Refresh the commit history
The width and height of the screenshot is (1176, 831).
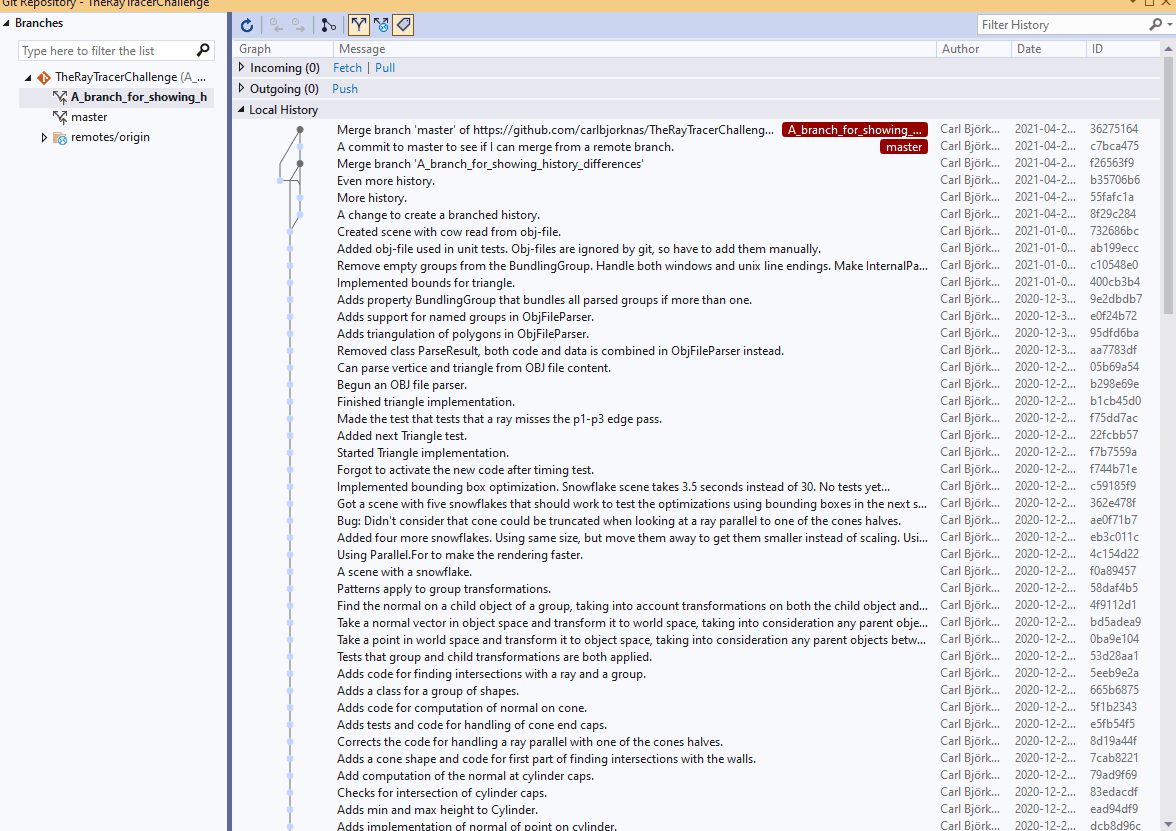[247, 25]
